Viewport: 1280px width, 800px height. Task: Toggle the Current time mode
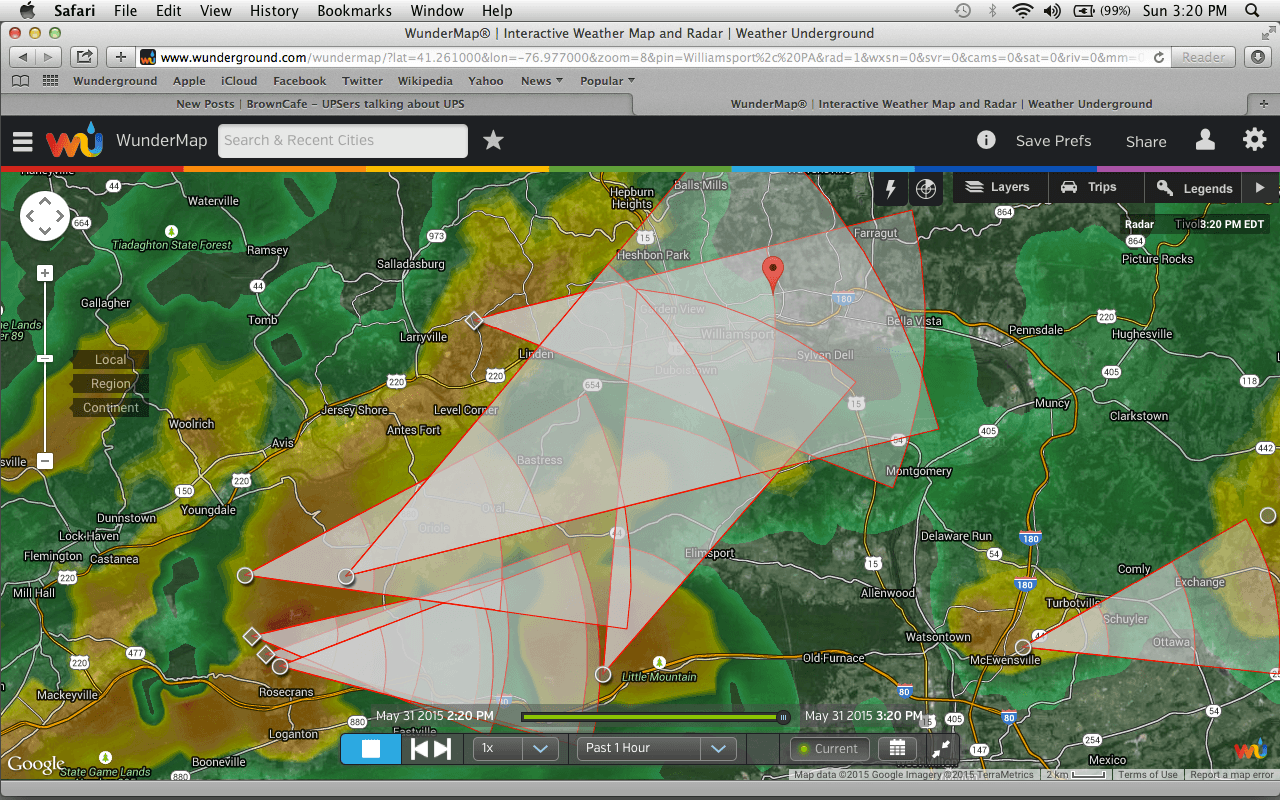click(x=829, y=748)
